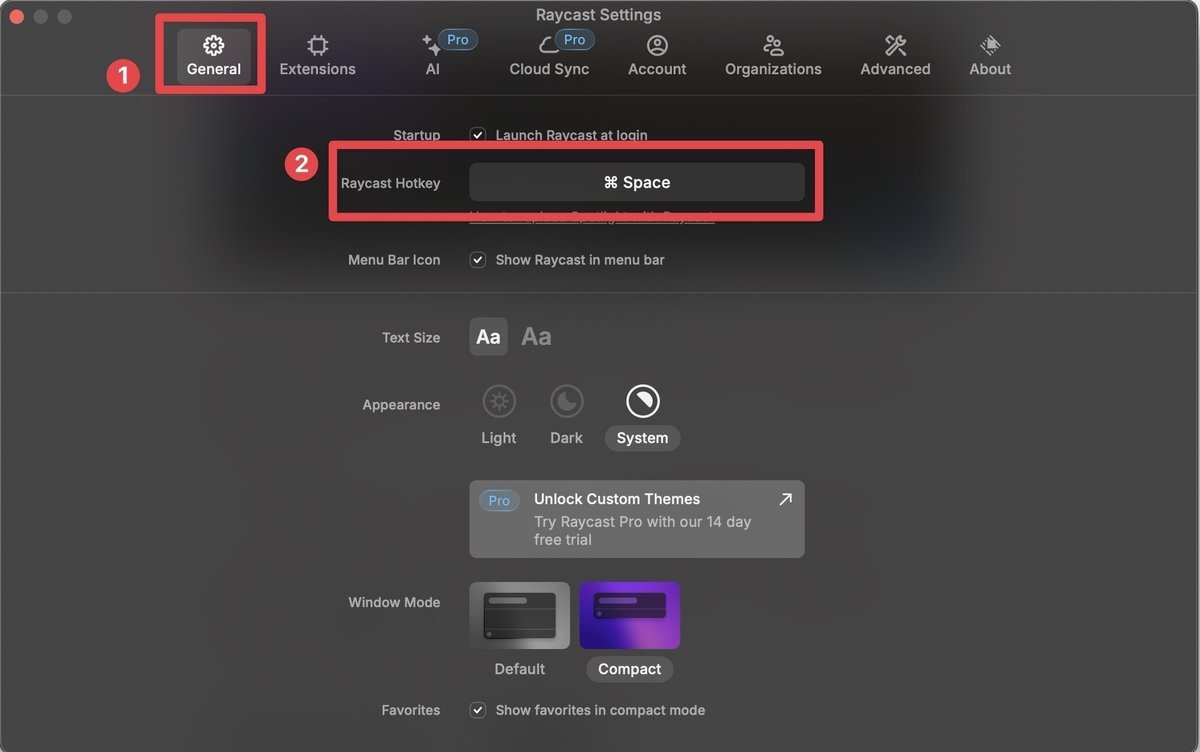
Task: Choose the Dark appearance moon icon
Action: click(x=567, y=402)
